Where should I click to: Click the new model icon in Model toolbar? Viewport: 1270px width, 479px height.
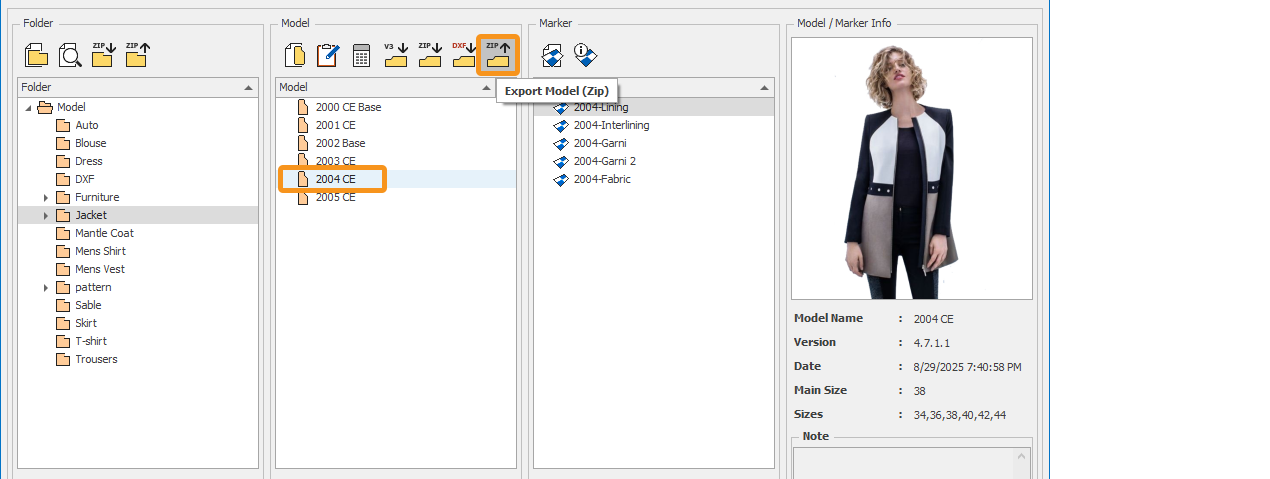click(294, 55)
